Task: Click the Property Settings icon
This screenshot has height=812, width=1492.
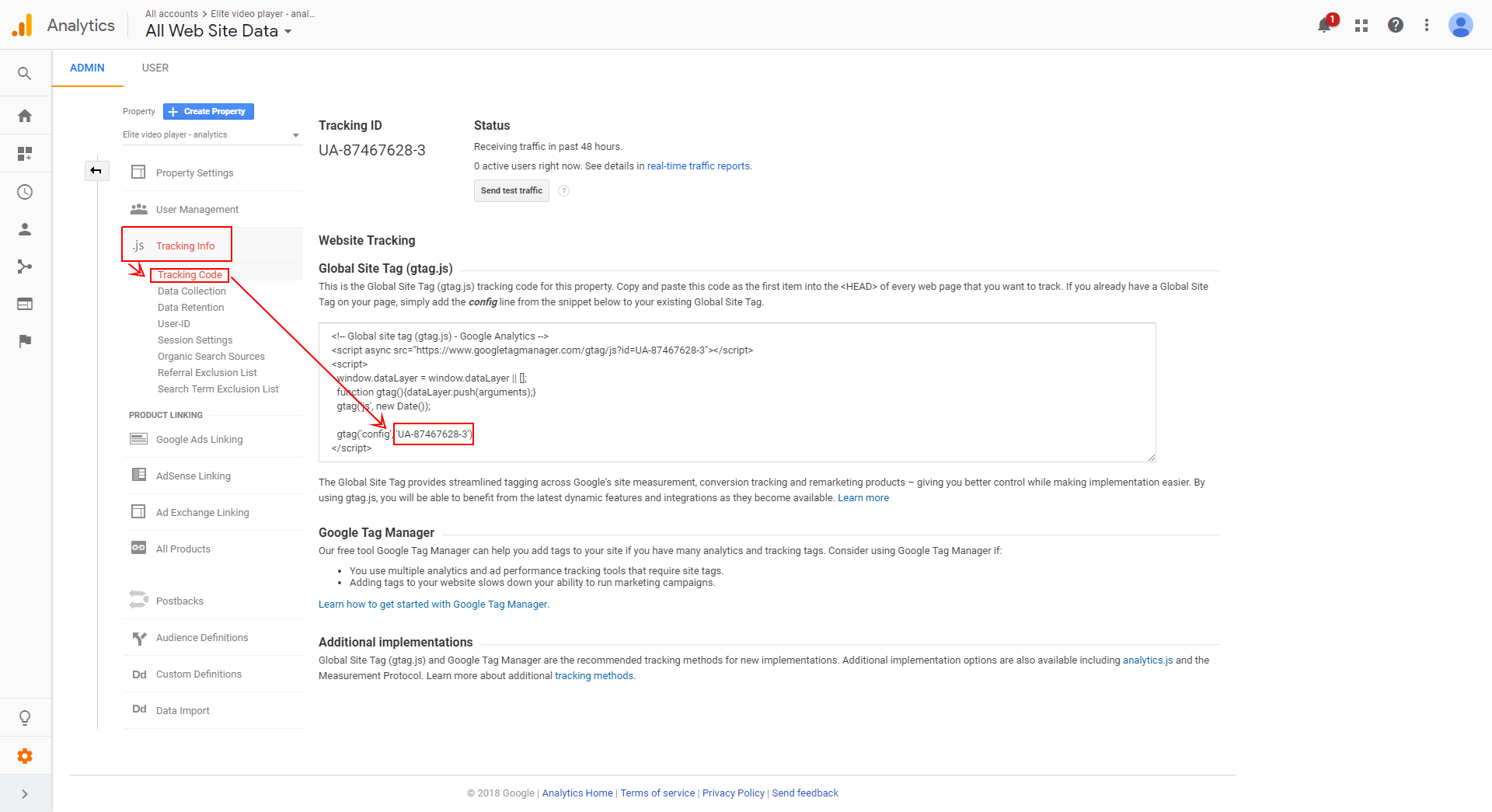Action: 138,172
